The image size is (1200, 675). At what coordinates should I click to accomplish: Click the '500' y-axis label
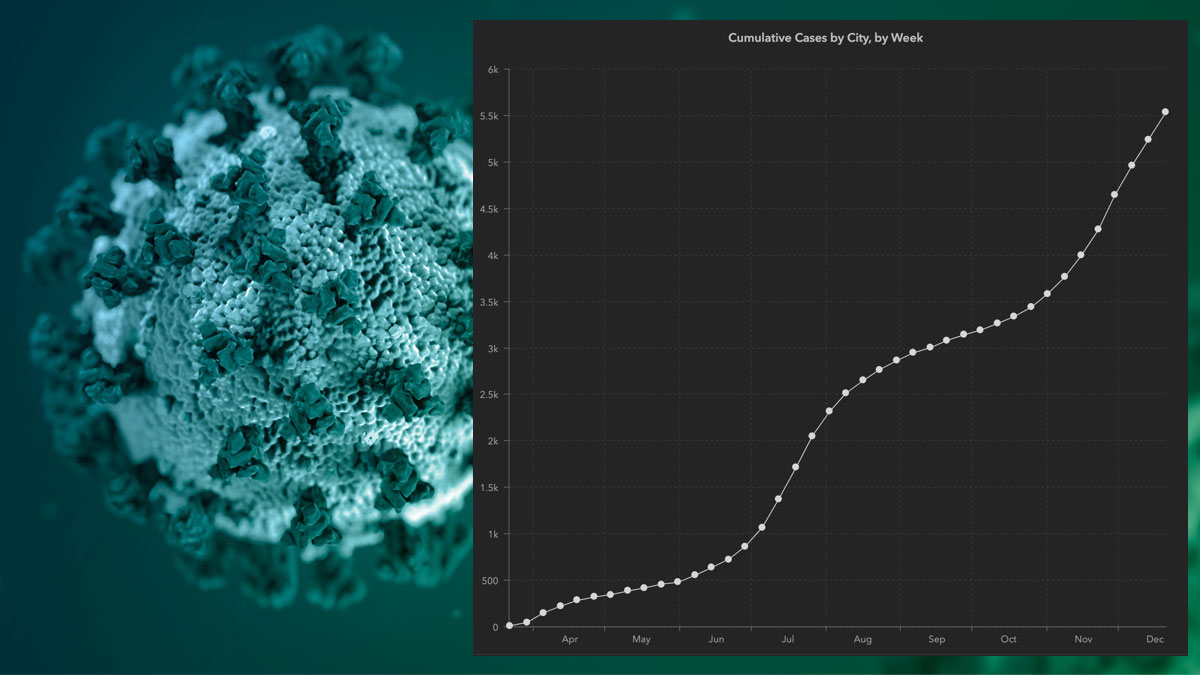pyautogui.click(x=489, y=581)
